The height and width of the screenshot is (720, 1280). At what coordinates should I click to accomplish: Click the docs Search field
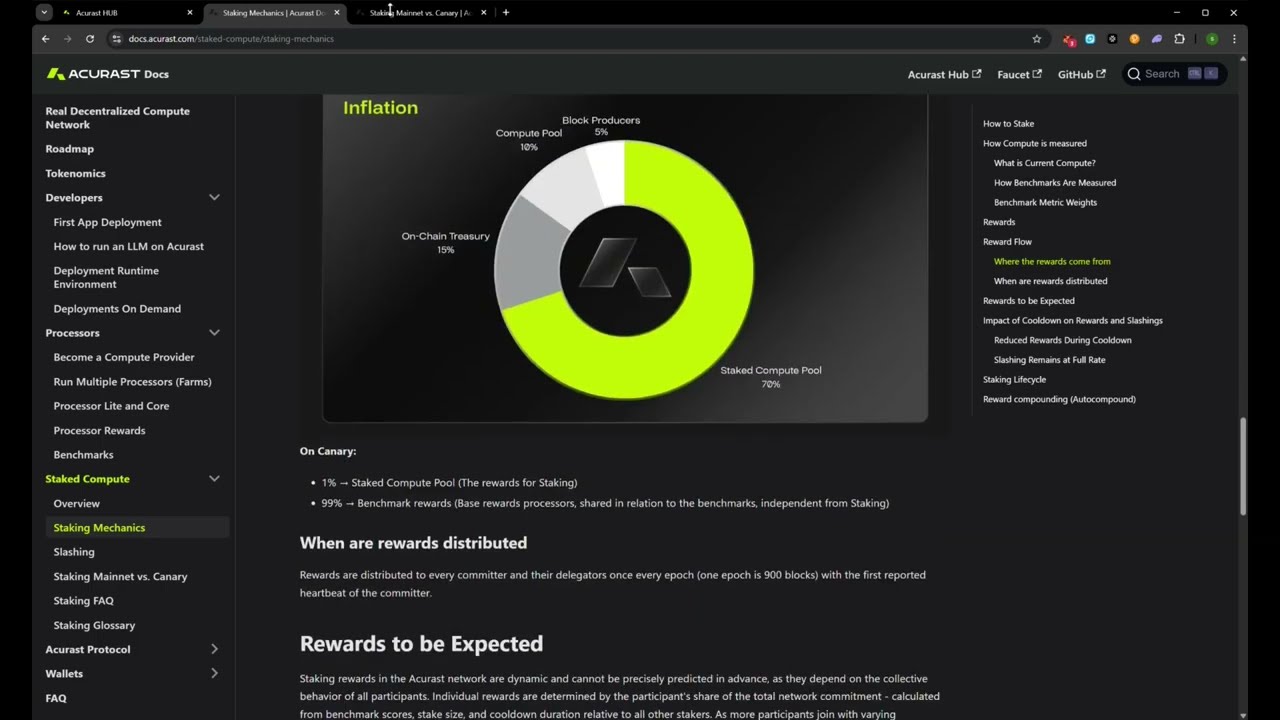[1174, 74]
